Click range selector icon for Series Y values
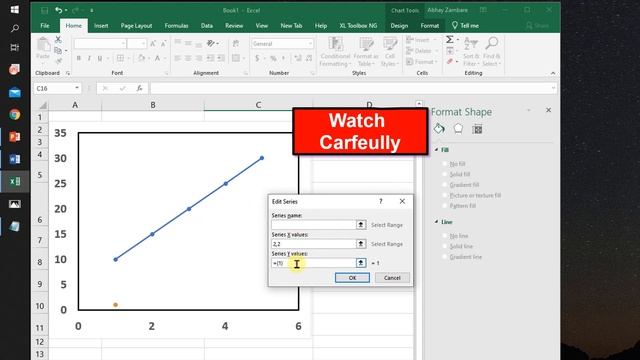This screenshot has height=360, width=640. [361, 263]
